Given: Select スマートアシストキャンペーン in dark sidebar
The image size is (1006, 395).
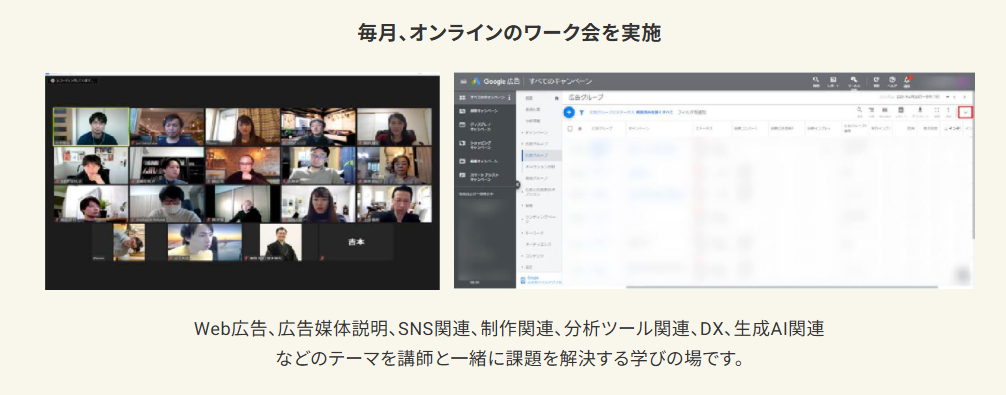Looking at the screenshot, I should click(479, 178).
